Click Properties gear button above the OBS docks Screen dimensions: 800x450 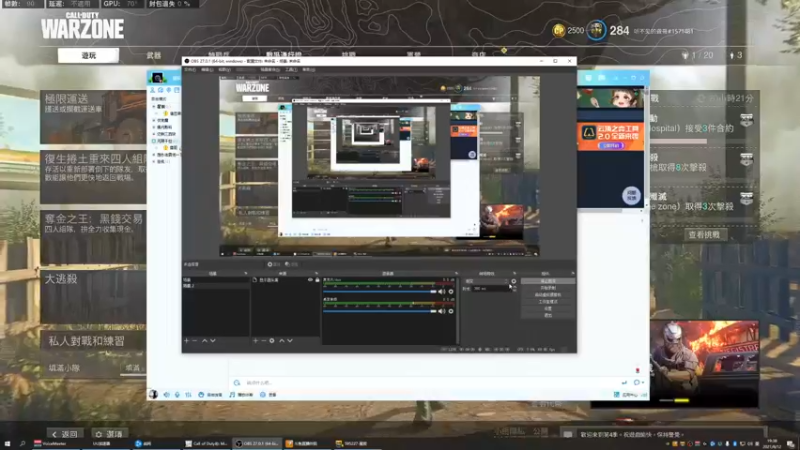tap(274, 264)
